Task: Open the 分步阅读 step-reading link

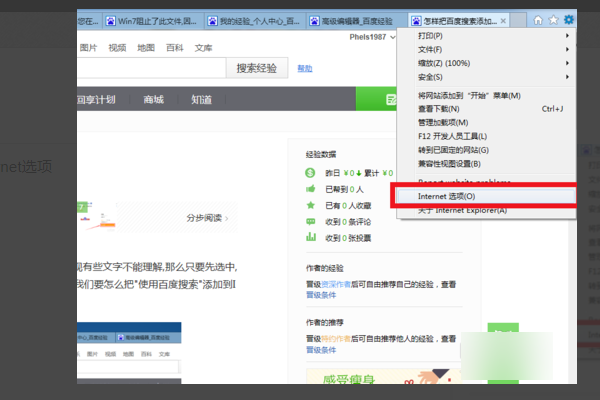Action: point(207,218)
